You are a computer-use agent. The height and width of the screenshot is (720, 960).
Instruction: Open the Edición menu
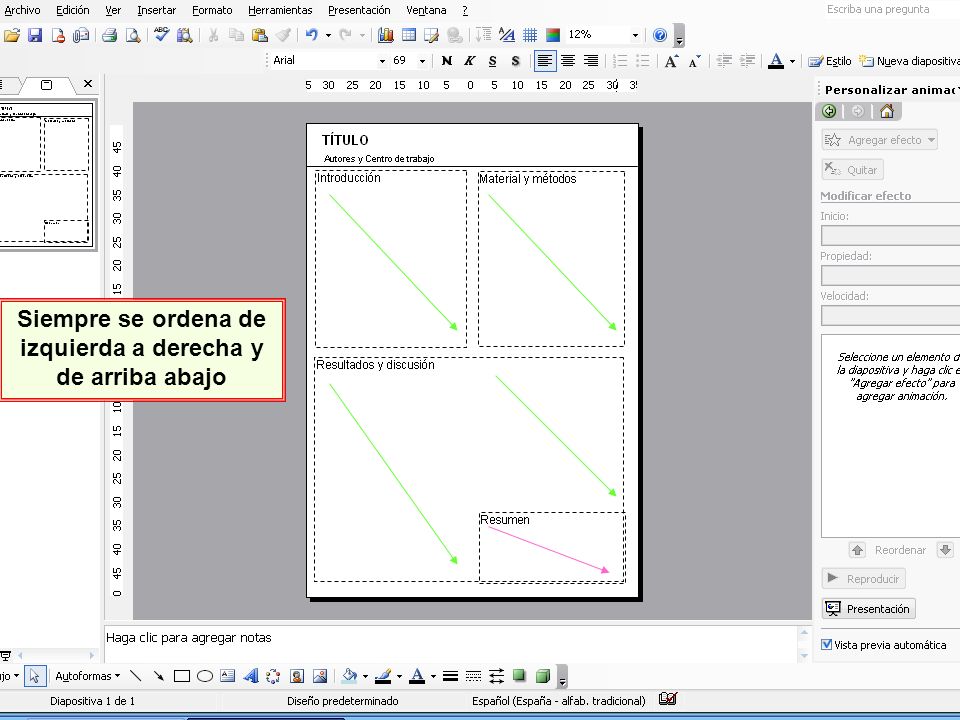tap(72, 10)
